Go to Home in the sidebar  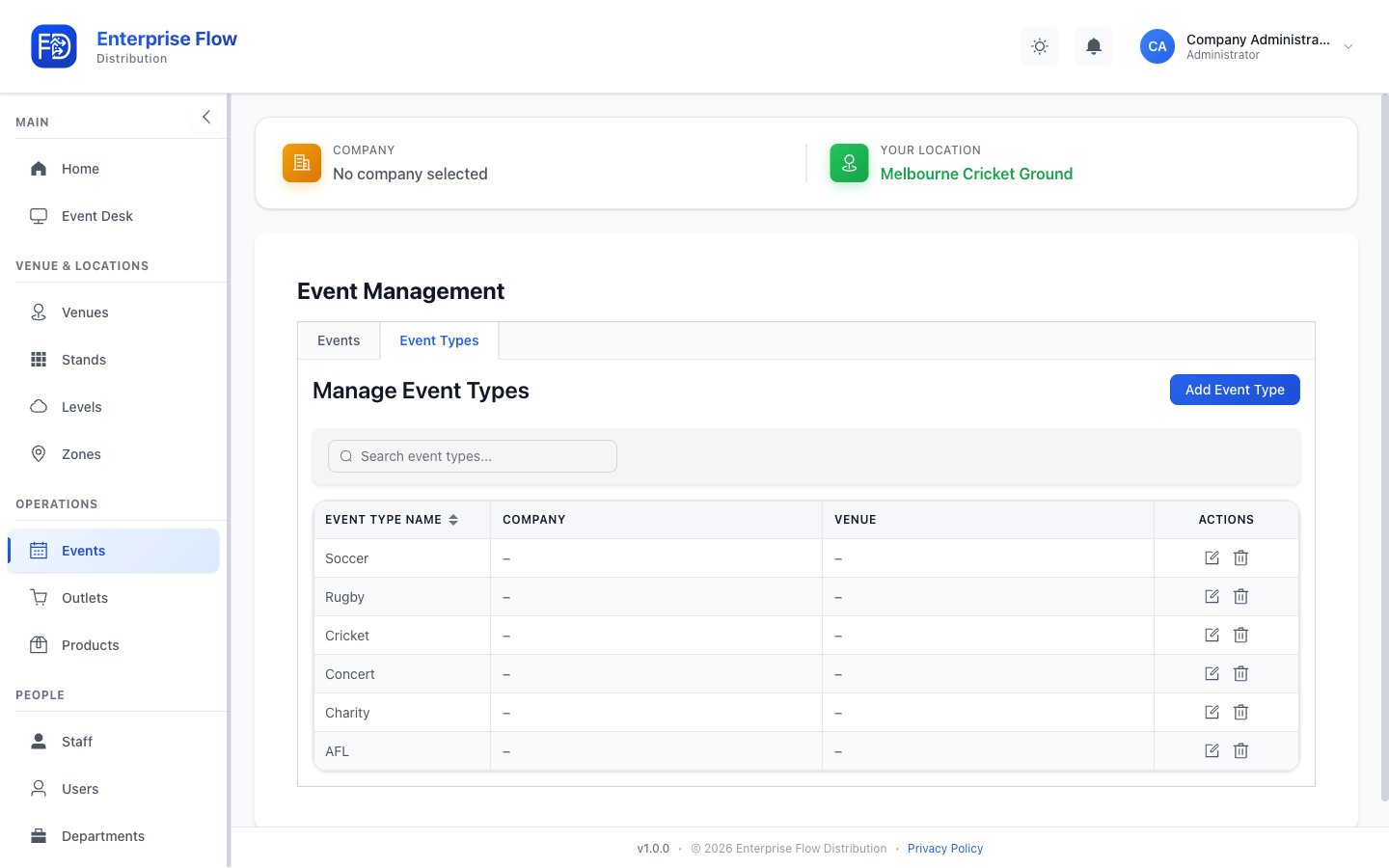point(114,169)
